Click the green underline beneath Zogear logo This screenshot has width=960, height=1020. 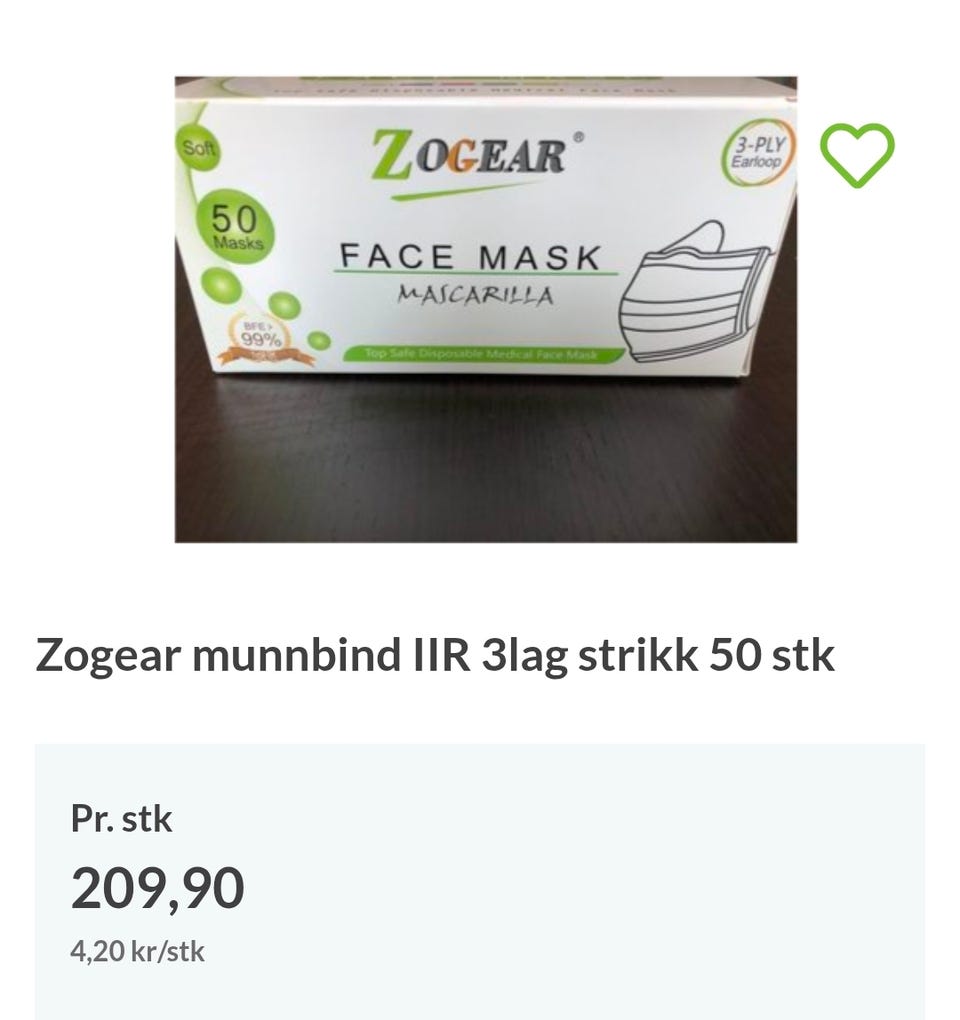pos(465,191)
